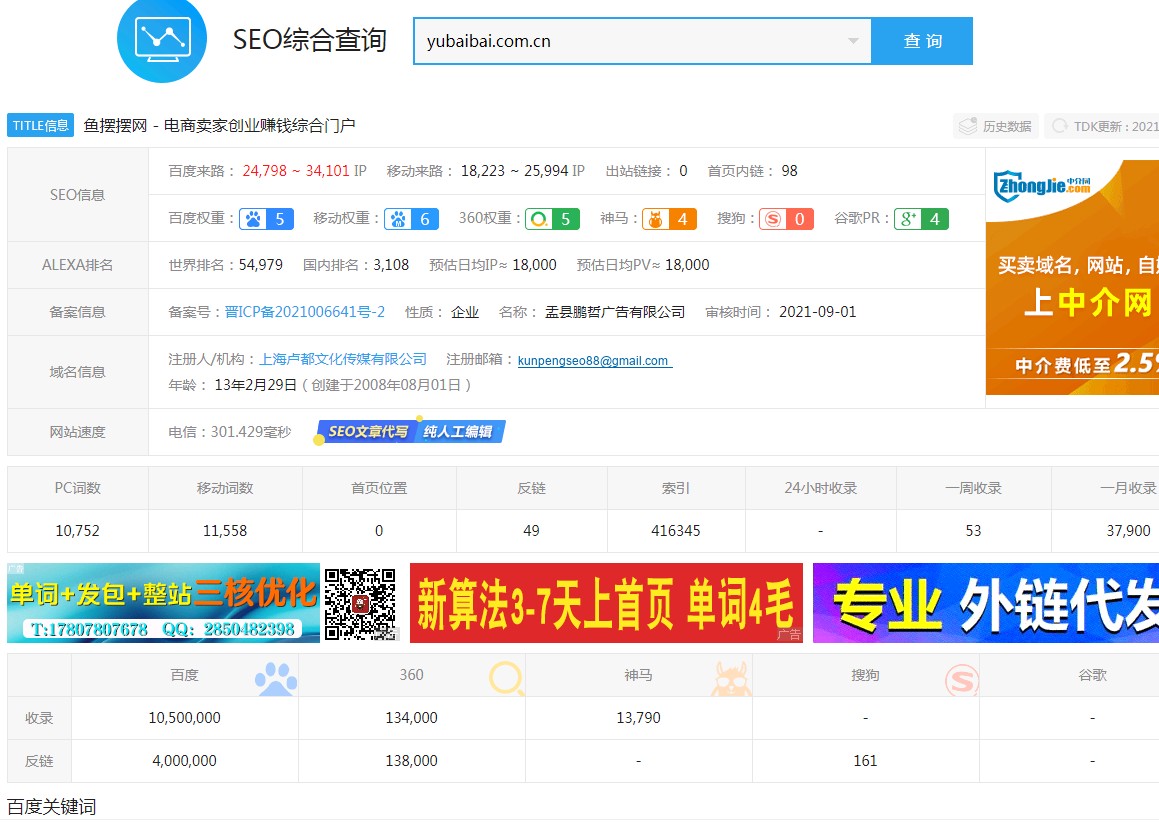Click the 首页位置 value 0

pyautogui.click(x=379, y=531)
